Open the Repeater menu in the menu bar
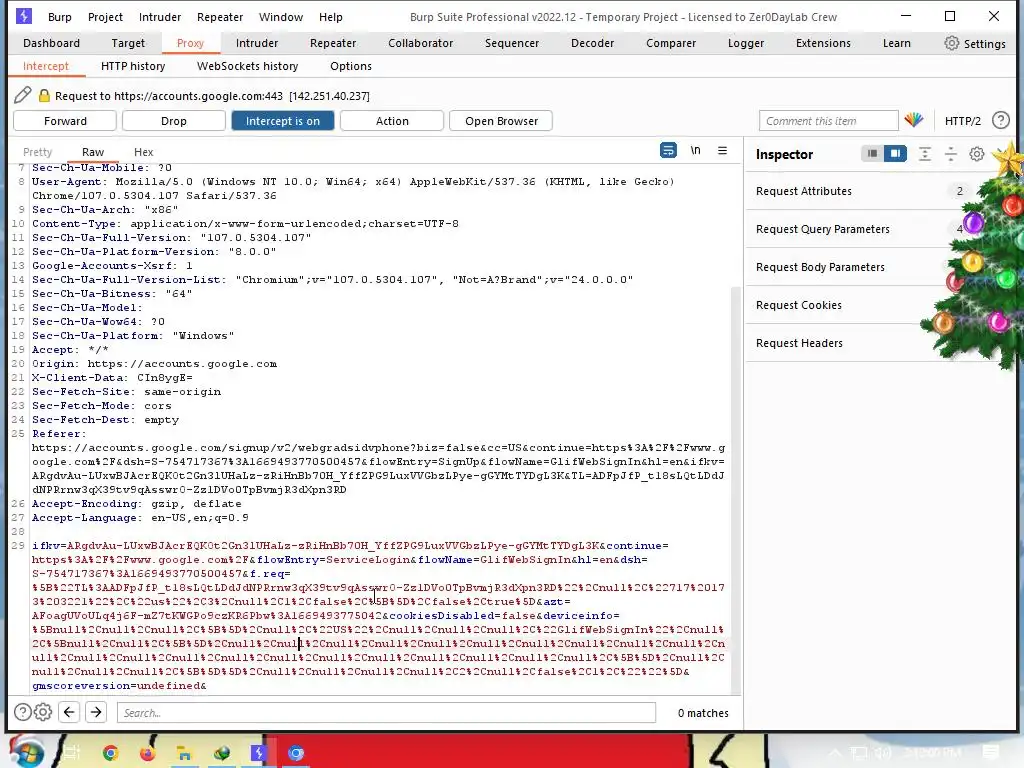1024x768 pixels. 220,17
